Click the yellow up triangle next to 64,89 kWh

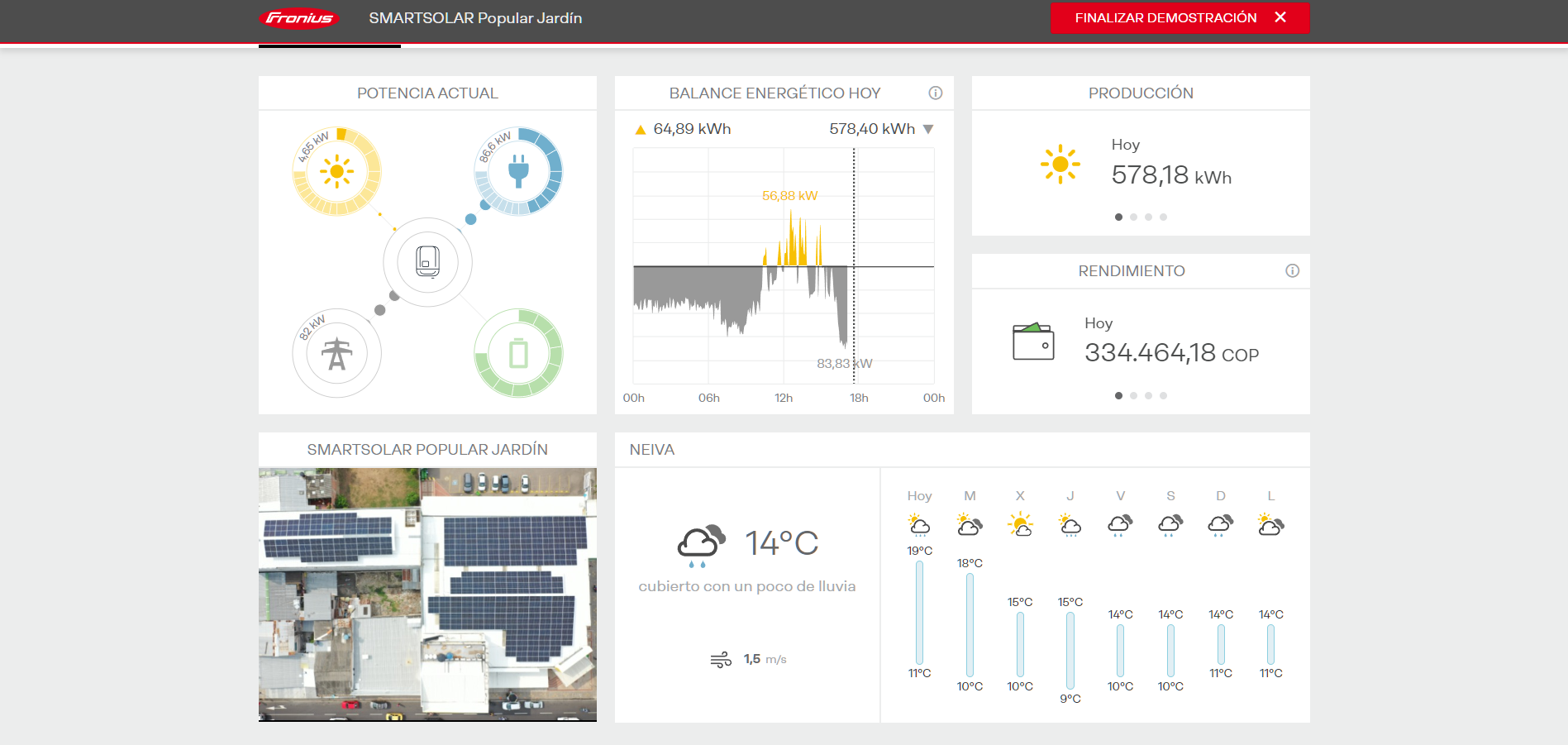click(640, 130)
